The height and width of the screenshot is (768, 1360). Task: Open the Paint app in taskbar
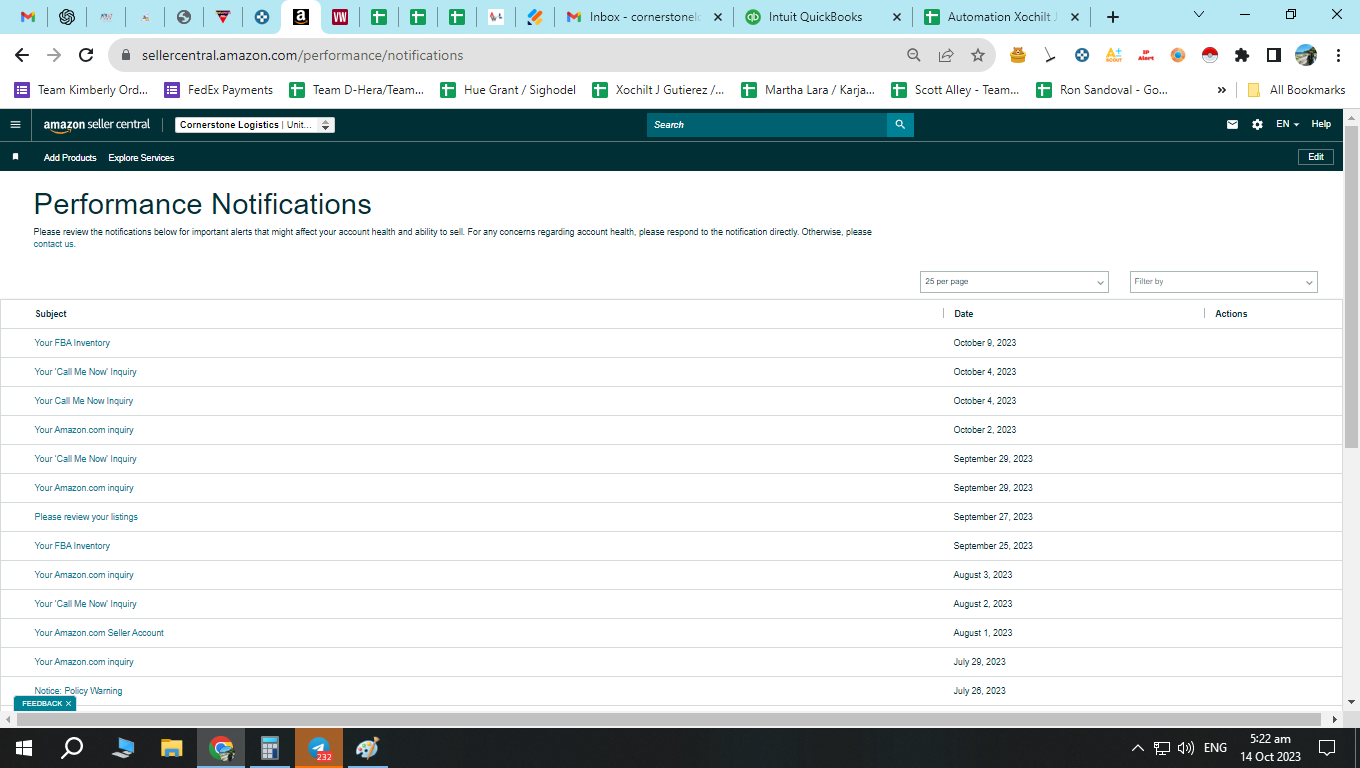(368, 748)
